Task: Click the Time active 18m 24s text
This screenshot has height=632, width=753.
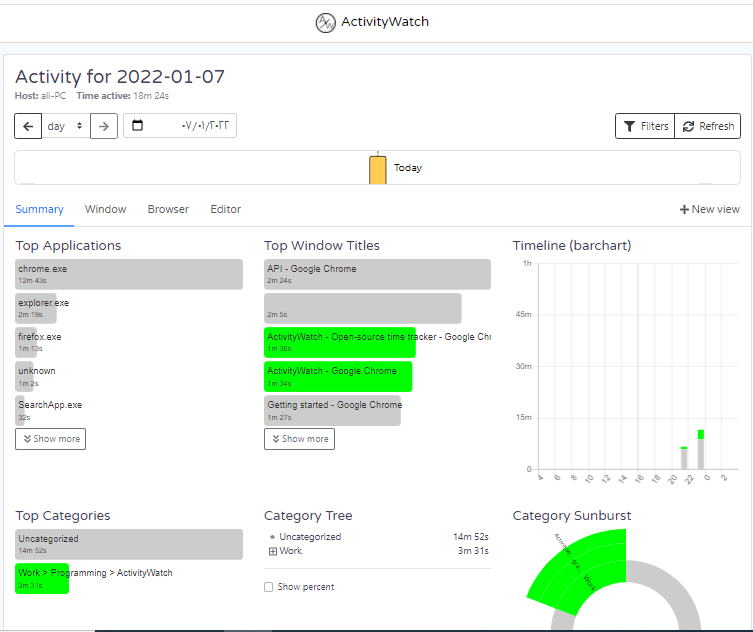Action: [122, 96]
